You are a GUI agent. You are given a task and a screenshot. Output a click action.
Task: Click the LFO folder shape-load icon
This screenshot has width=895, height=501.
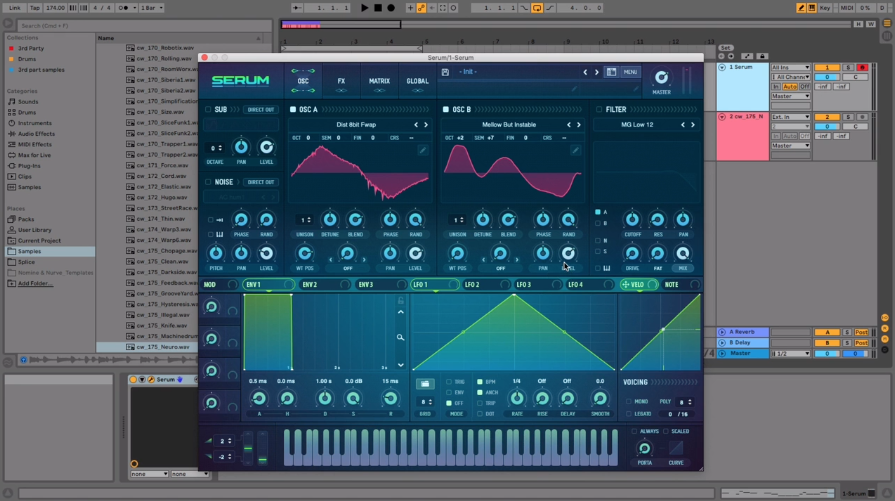click(424, 384)
